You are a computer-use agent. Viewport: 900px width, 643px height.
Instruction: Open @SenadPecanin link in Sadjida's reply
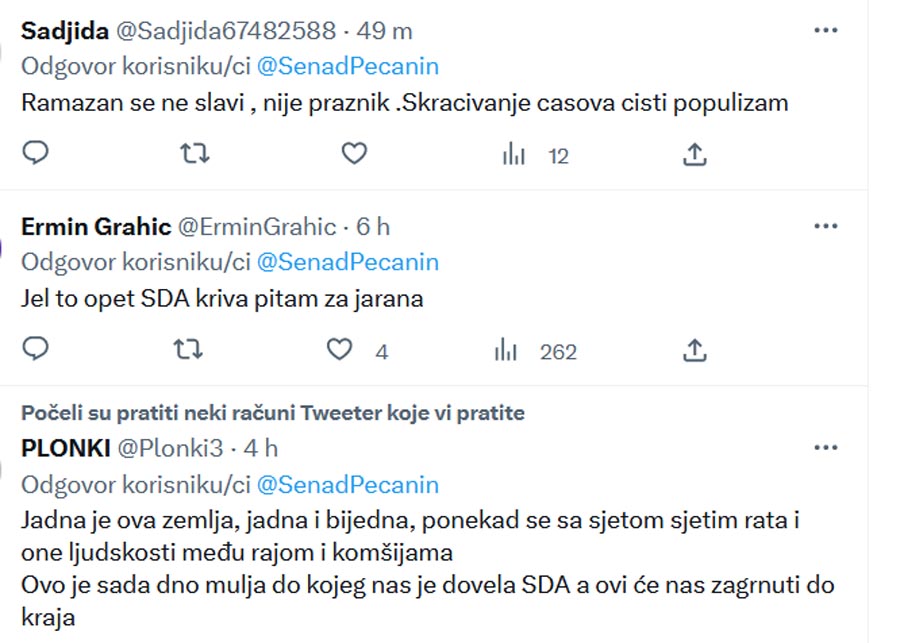click(x=348, y=66)
